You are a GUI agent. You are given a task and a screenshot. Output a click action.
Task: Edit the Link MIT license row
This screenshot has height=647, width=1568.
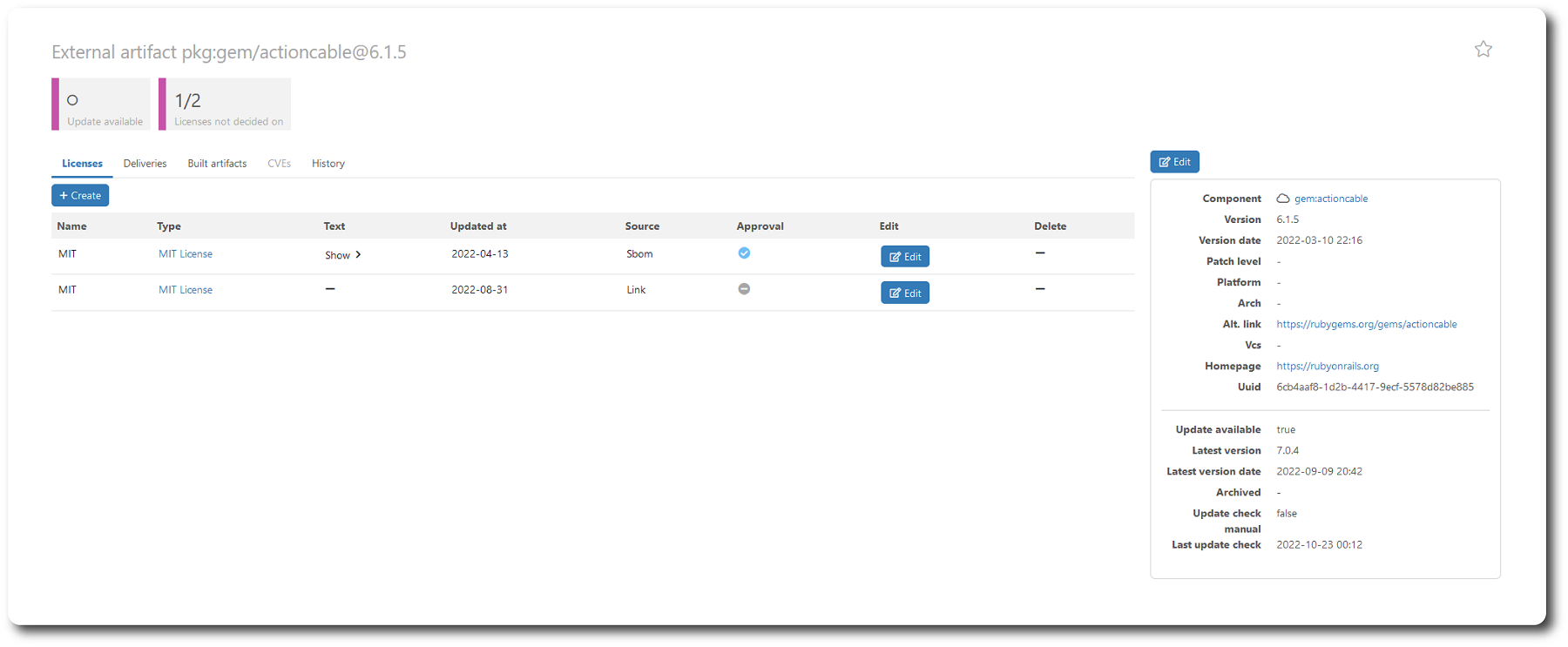[905, 293]
